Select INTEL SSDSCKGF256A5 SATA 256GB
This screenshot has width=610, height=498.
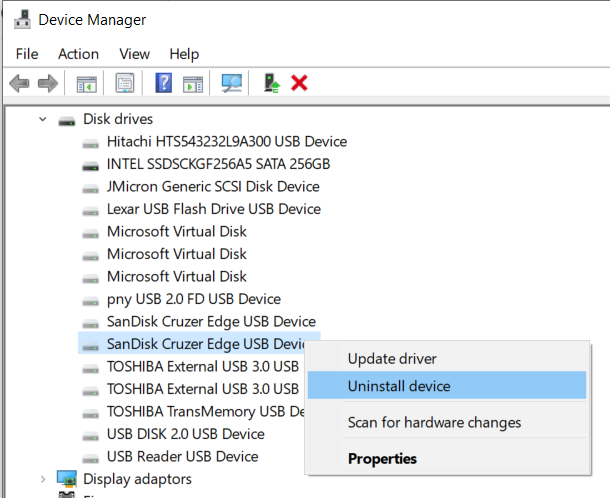pos(218,164)
